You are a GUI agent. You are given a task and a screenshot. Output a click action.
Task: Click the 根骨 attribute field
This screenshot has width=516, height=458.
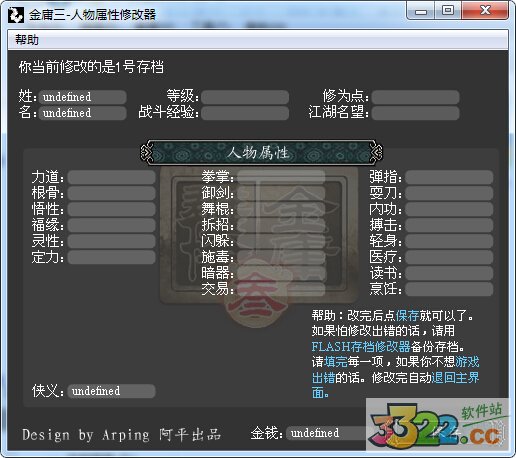click(112, 193)
